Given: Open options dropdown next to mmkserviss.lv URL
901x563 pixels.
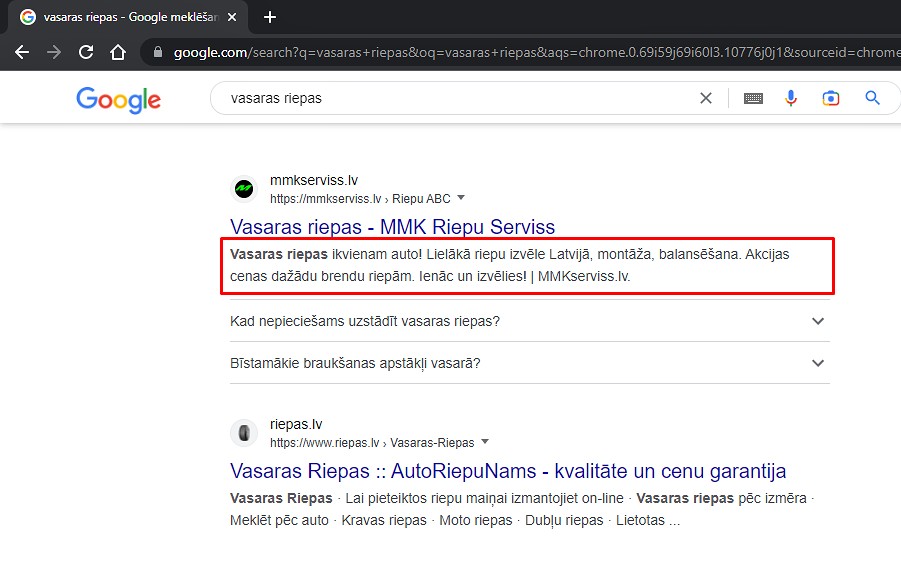Looking at the screenshot, I should (461, 198).
